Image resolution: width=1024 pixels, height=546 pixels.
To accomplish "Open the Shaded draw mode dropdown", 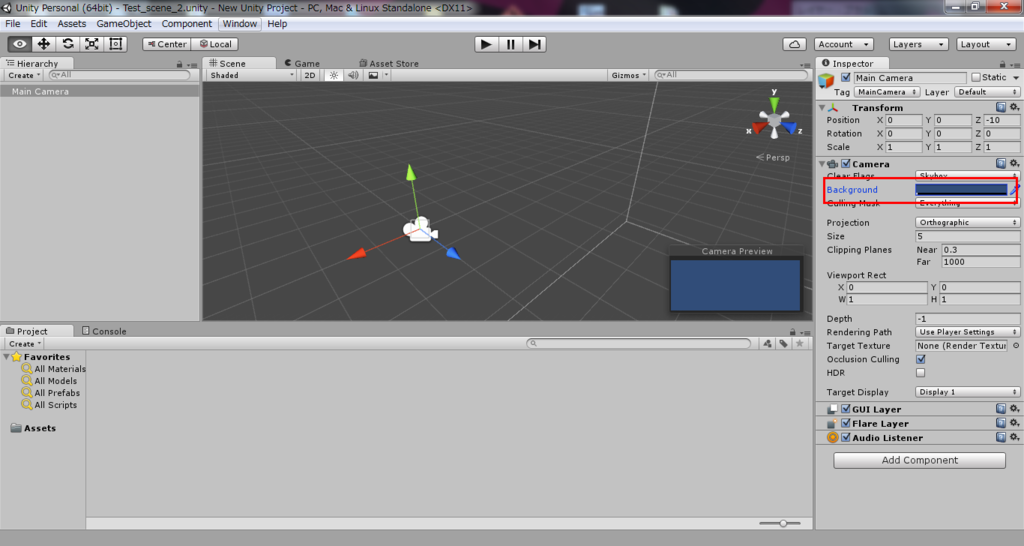I will (x=251, y=75).
